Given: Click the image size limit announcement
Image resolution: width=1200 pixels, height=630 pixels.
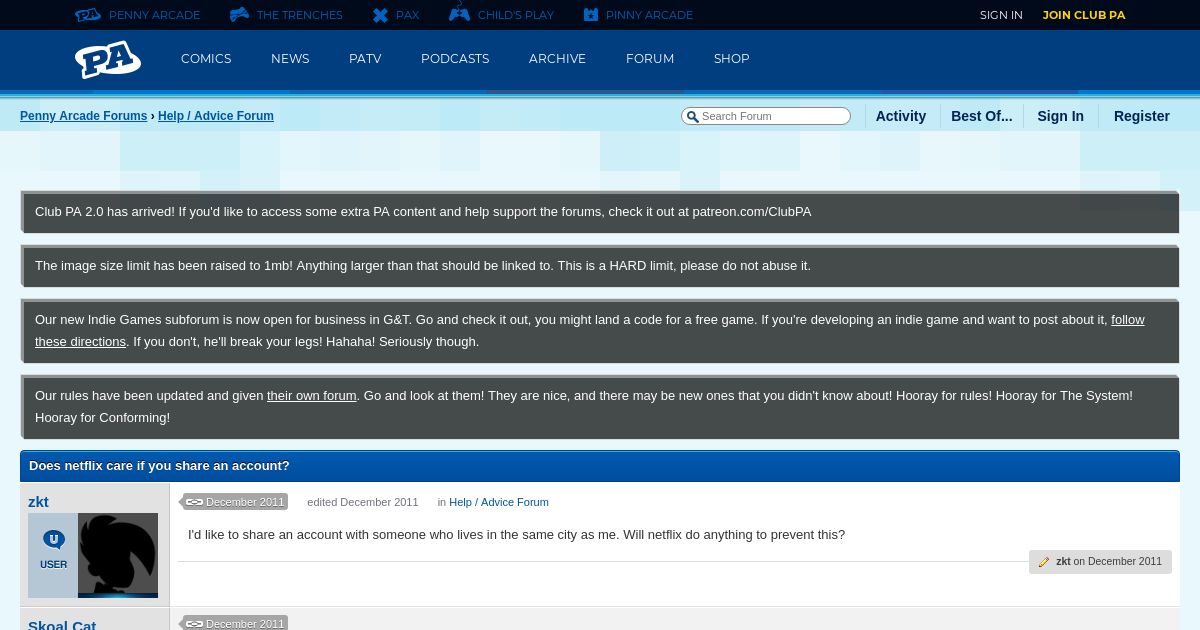Looking at the screenshot, I should (600, 266).
